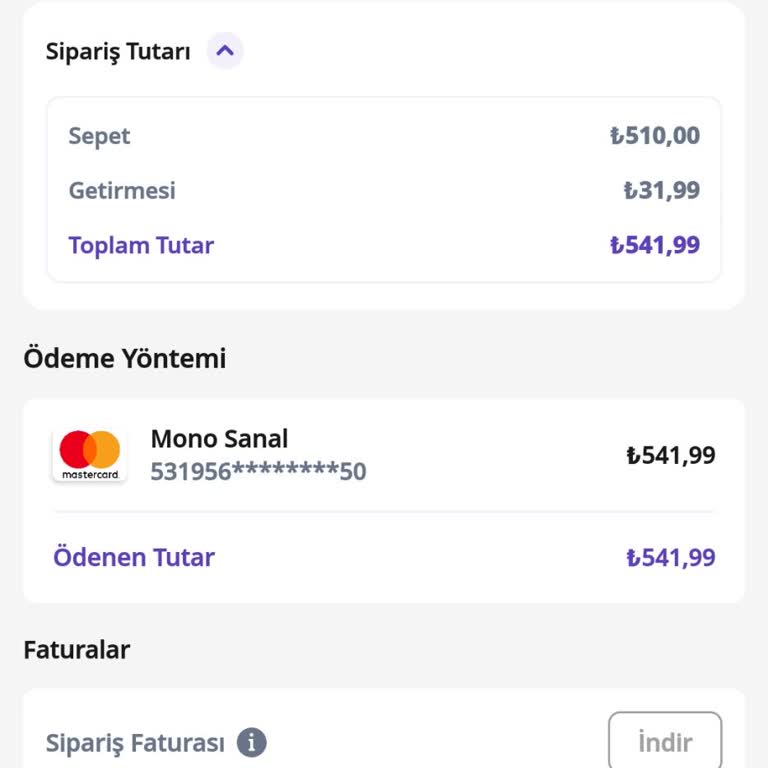Click the Ödenen Tutar label
Screen dimensions: 768x768
(x=134, y=557)
